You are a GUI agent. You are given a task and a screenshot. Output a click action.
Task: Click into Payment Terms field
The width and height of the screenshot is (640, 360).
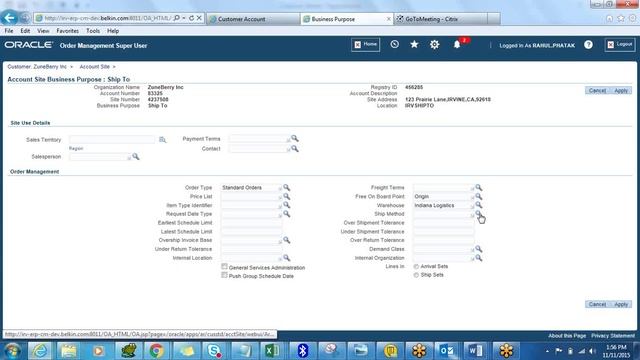pyautogui.click(x=259, y=139)
